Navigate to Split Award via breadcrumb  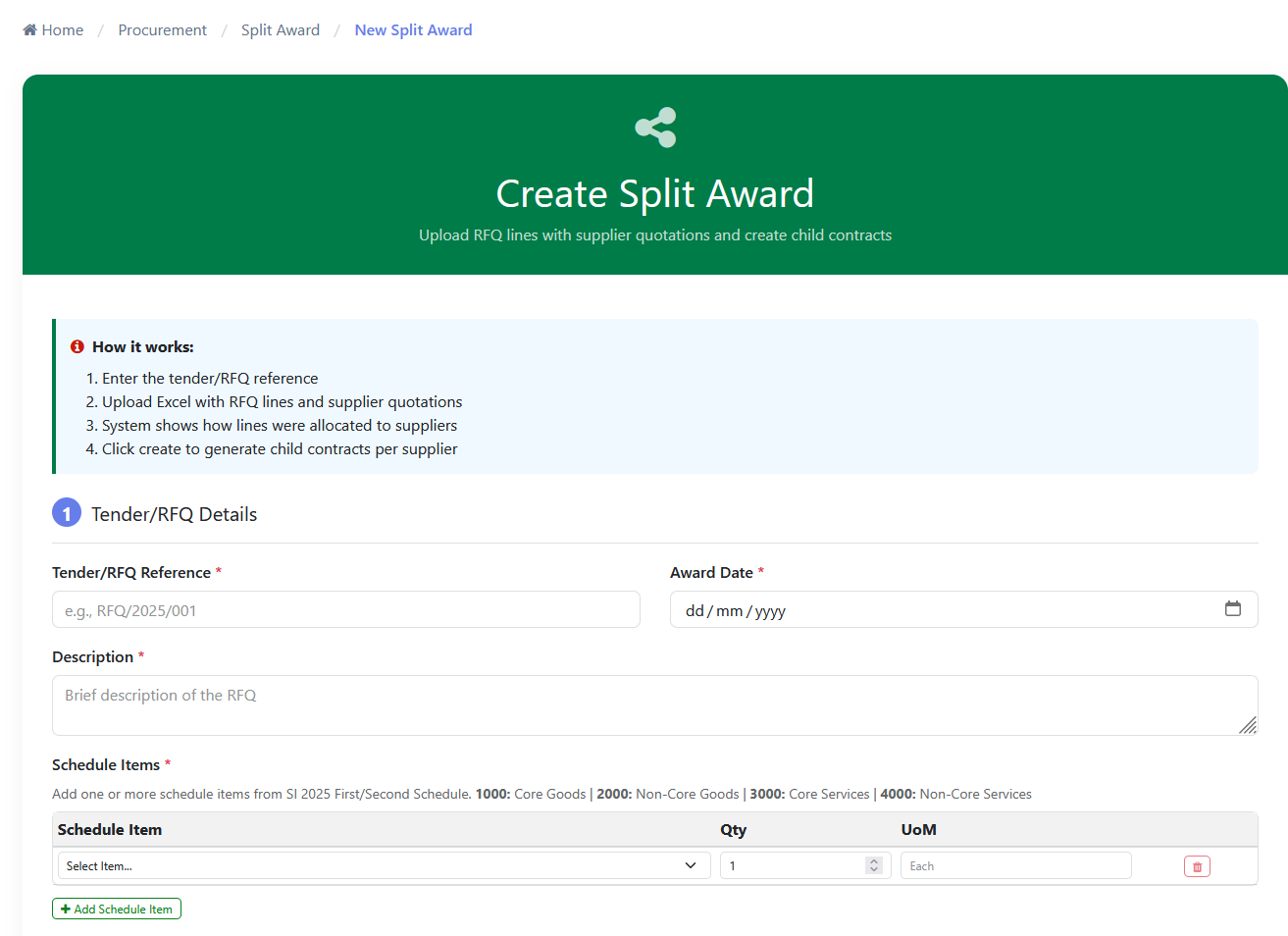[x=280, y=29]
